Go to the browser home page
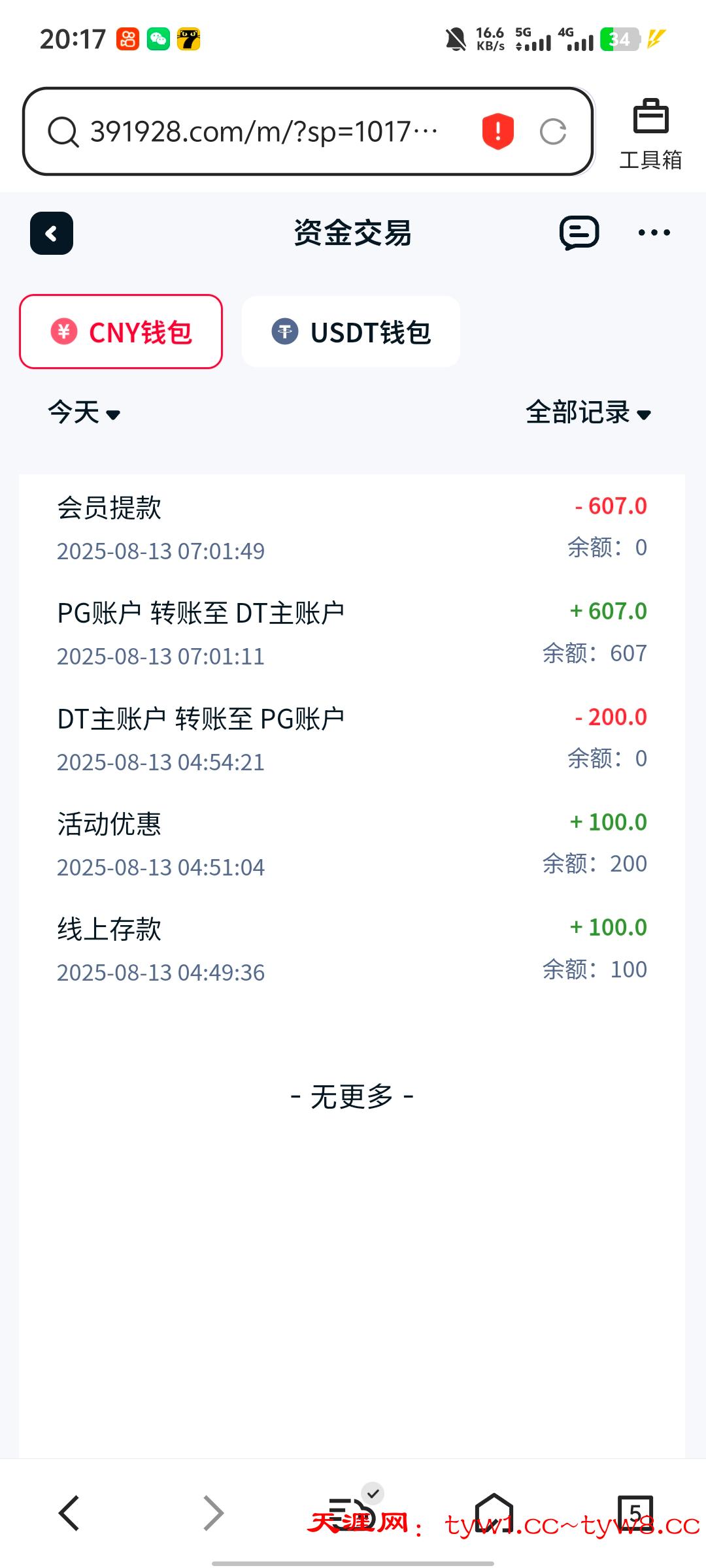Image resolution: width=706 pixels, height=1568 pixels. 494,1512
